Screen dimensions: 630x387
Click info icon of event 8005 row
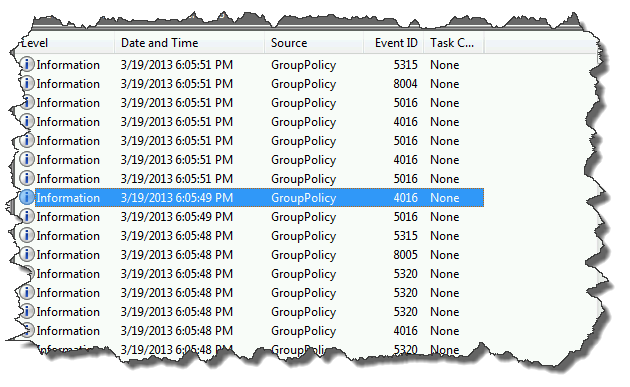coord(27,254)
